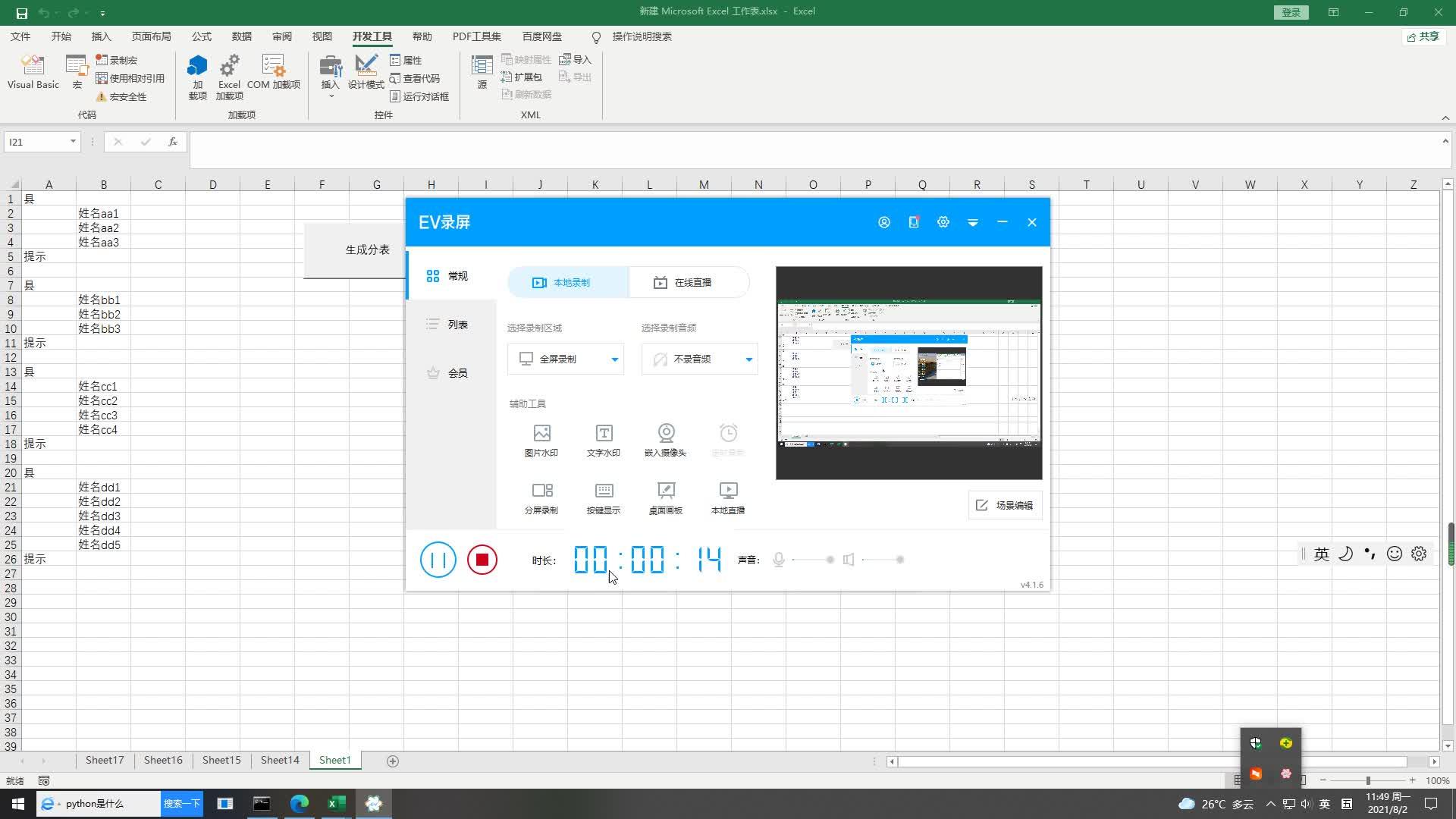Open the Excel name box dropdown arrow
1456x819 pixels.
click(x=73, y=142)
